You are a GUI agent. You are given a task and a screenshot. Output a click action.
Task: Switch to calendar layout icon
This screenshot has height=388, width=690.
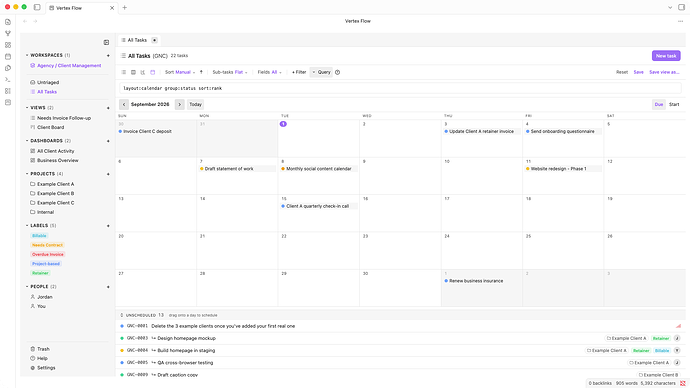pos(153,72)
